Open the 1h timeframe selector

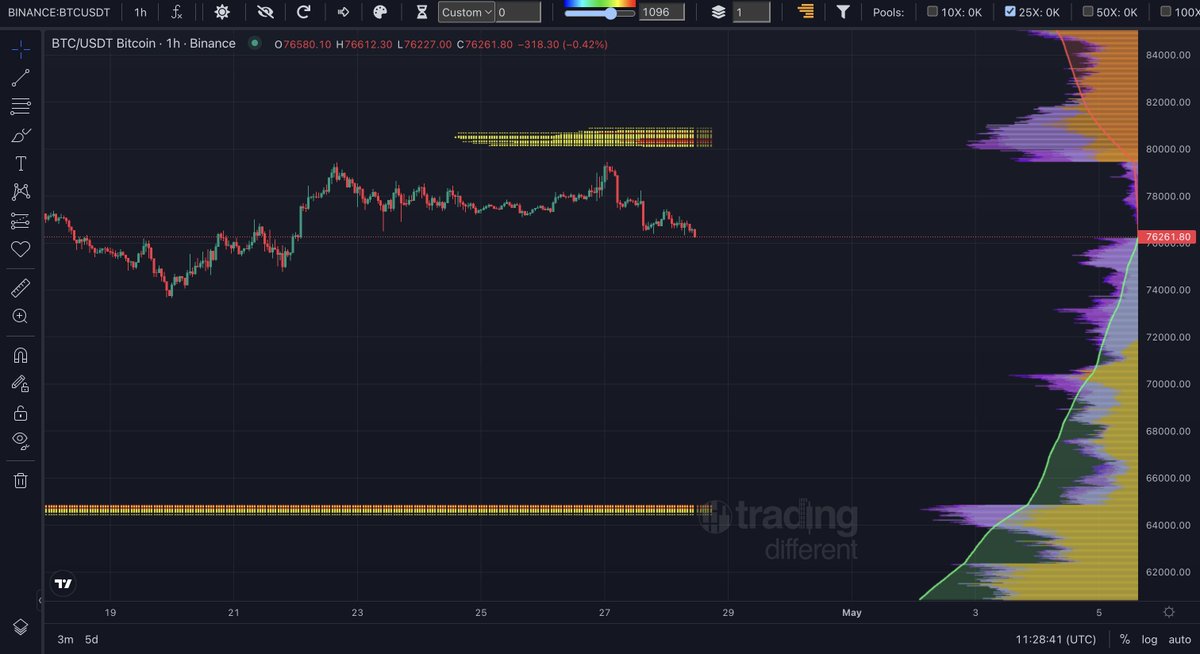tap(140, 12)
